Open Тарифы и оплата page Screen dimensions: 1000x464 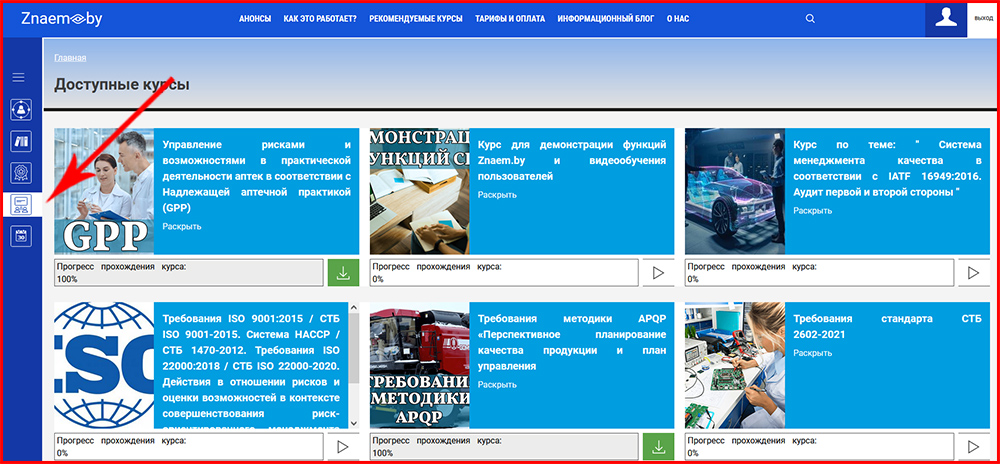point(510,18)
